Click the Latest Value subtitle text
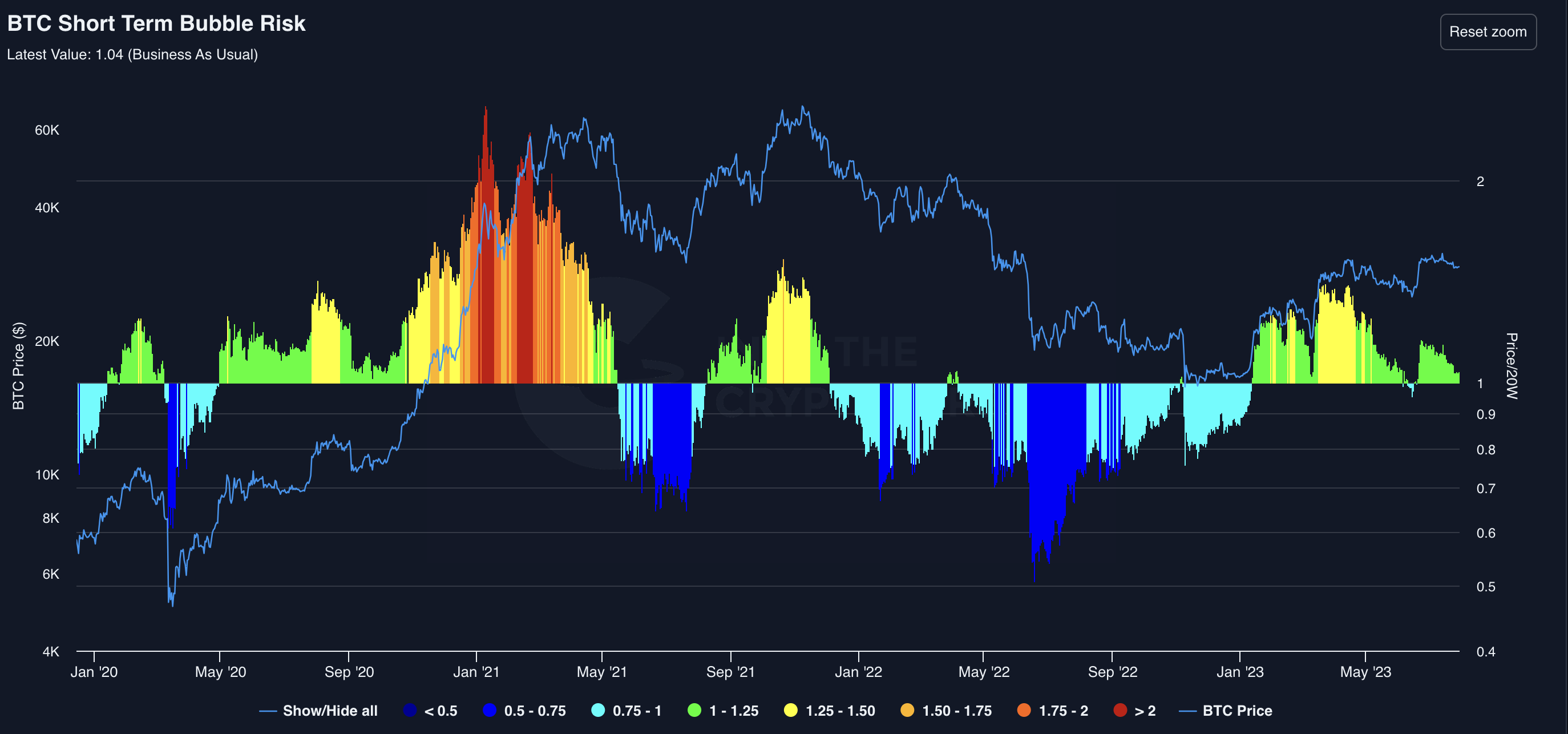Viewport: 1568px width, 734px height. click(132, 54)
